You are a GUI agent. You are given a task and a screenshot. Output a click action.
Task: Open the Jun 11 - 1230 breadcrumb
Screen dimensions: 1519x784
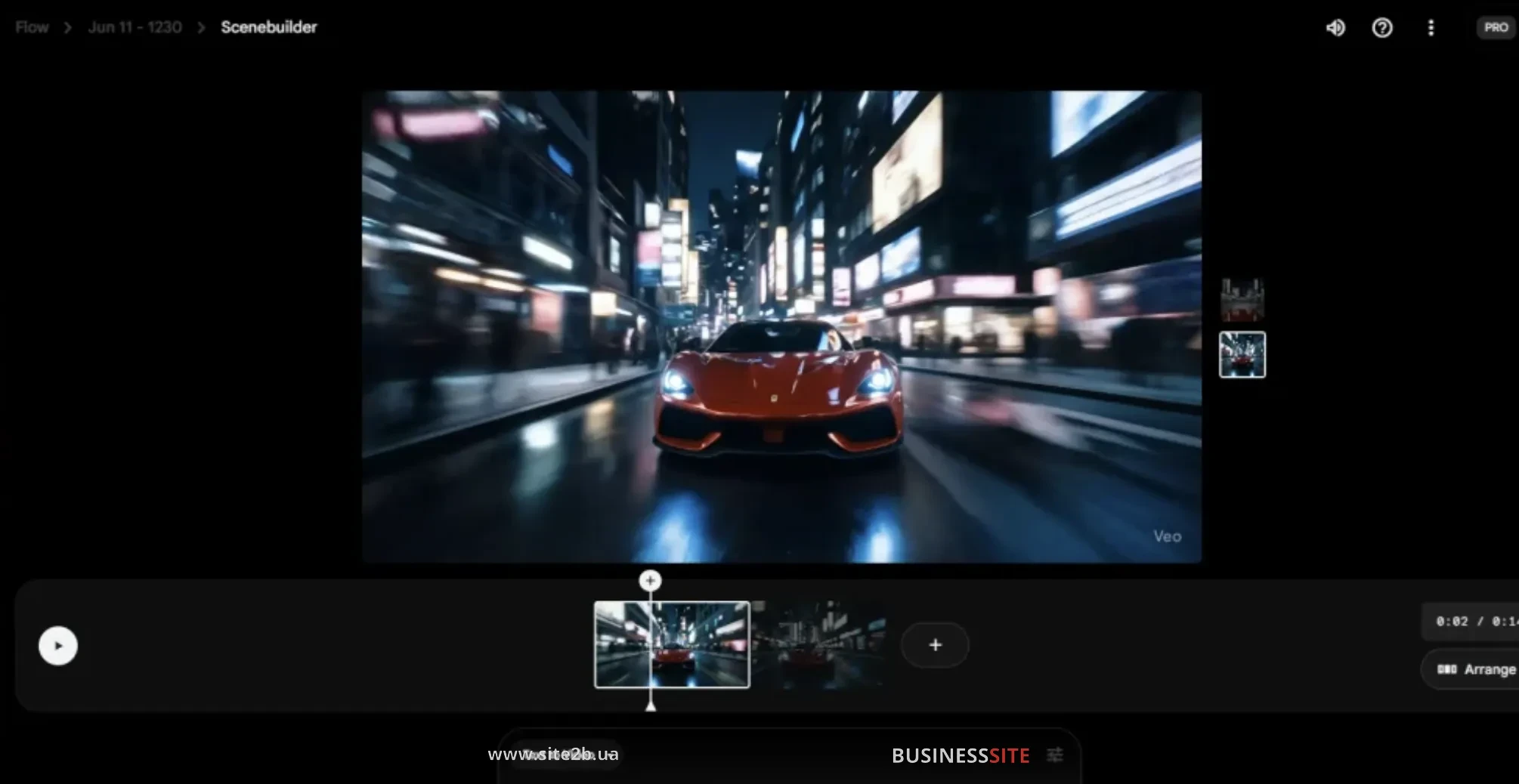point(135,27)
